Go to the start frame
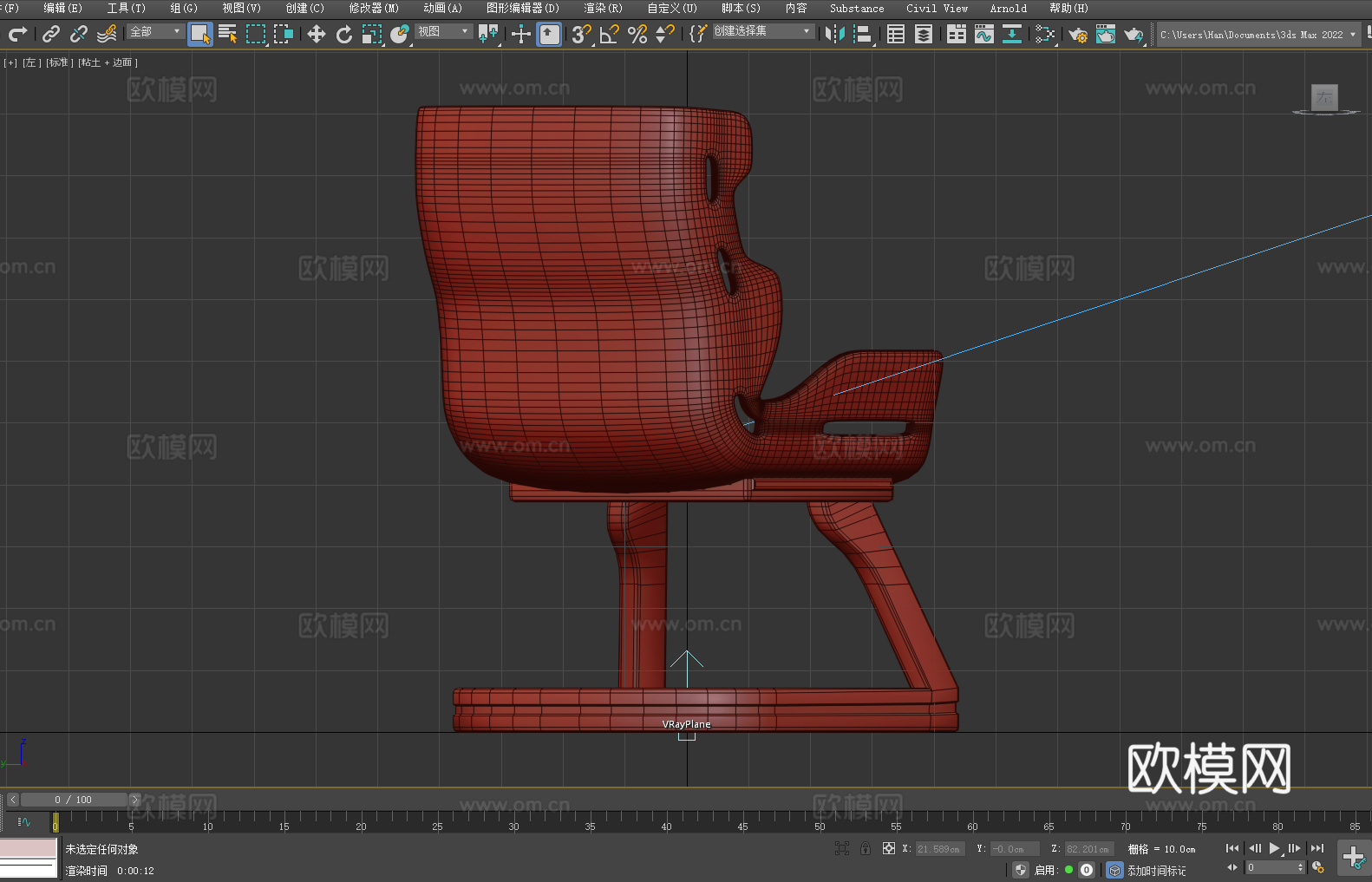 click(x=1232, y=848)
